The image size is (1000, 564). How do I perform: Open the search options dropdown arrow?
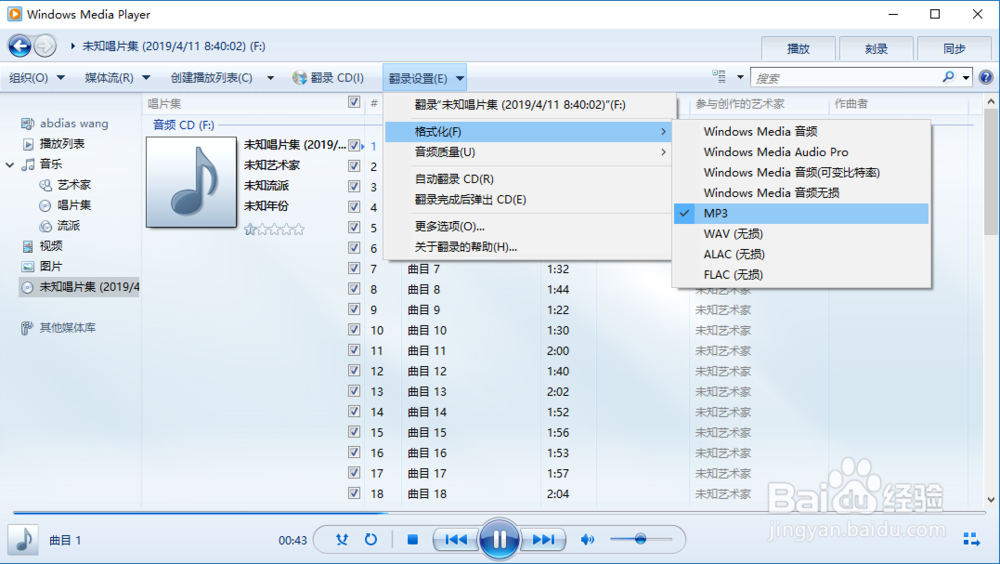966,78
